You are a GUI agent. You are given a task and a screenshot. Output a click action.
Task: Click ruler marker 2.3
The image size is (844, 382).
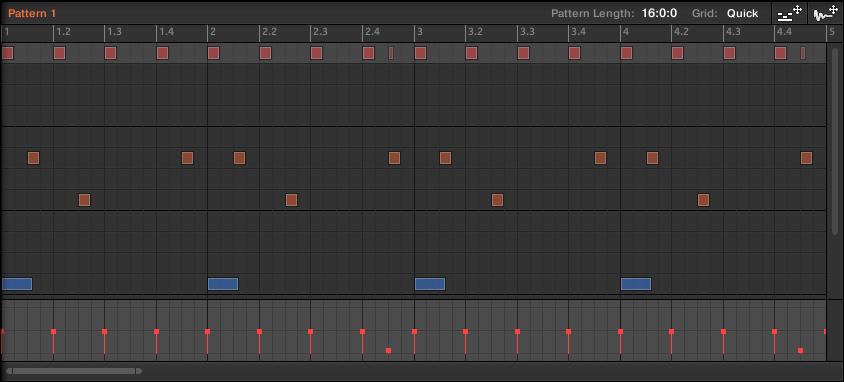coord(320,32)
